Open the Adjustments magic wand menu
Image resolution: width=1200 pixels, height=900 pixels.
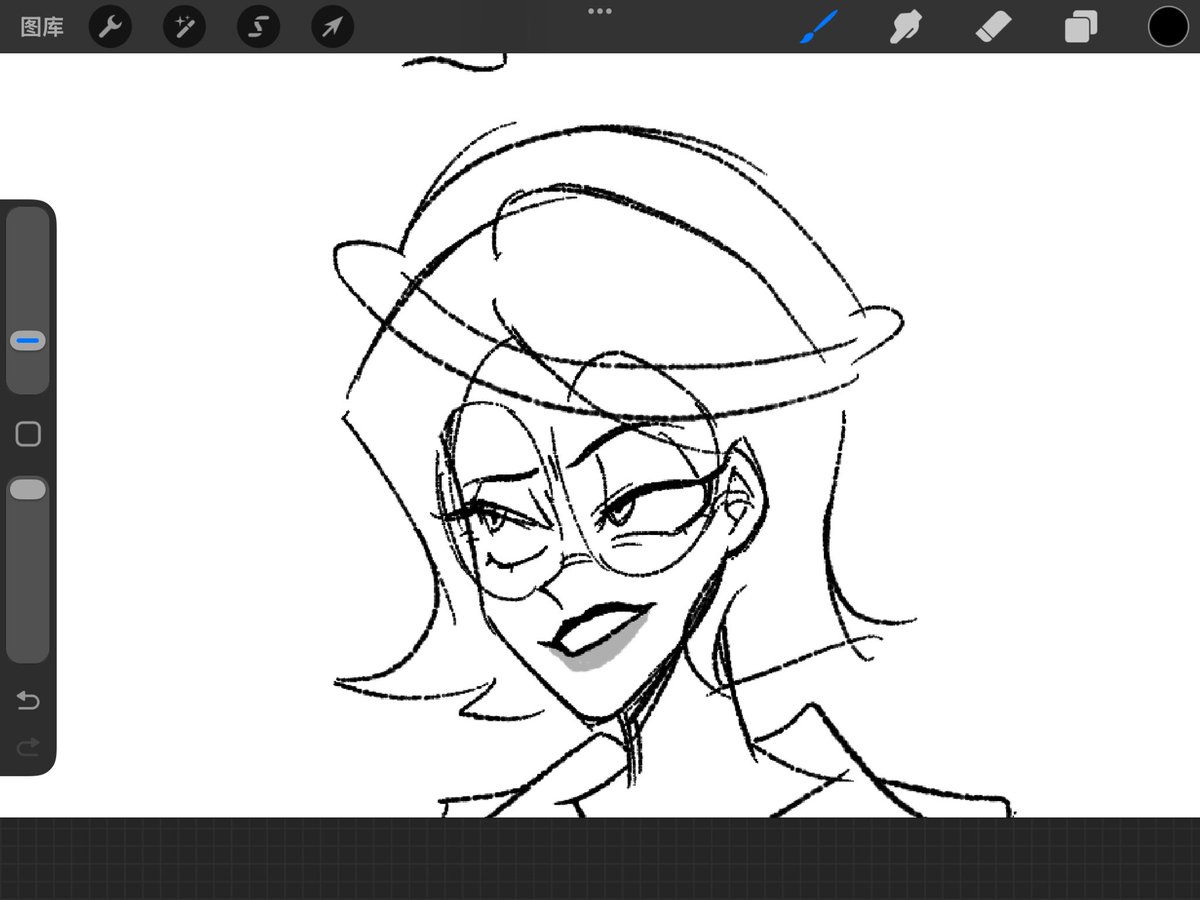tap(185, 27)
